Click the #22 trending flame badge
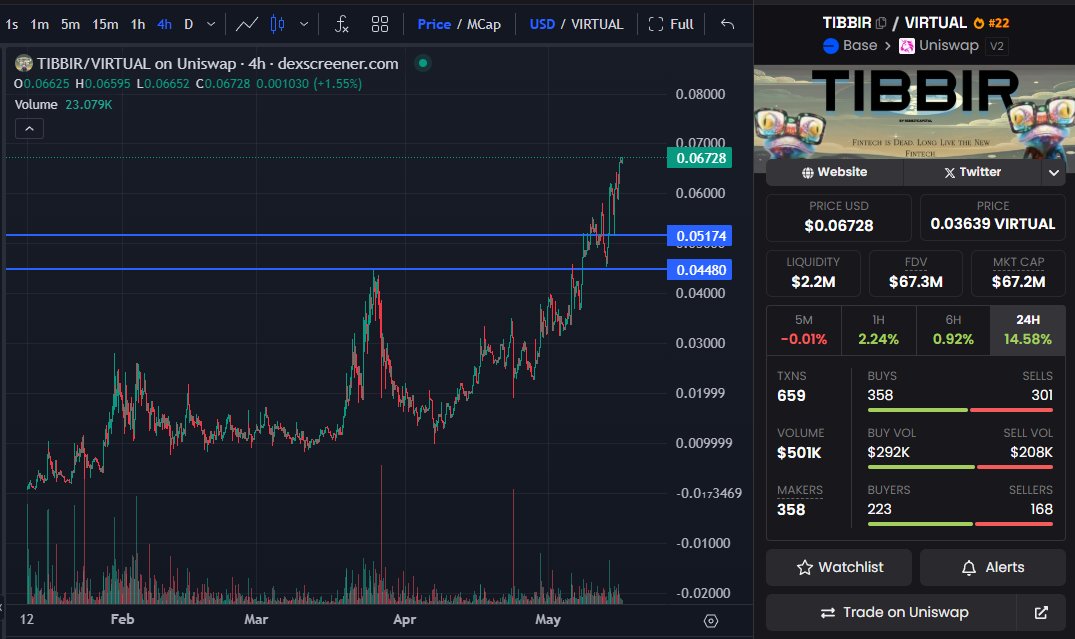Viewport: 1075px width, 639px height. tap(991, 23)
